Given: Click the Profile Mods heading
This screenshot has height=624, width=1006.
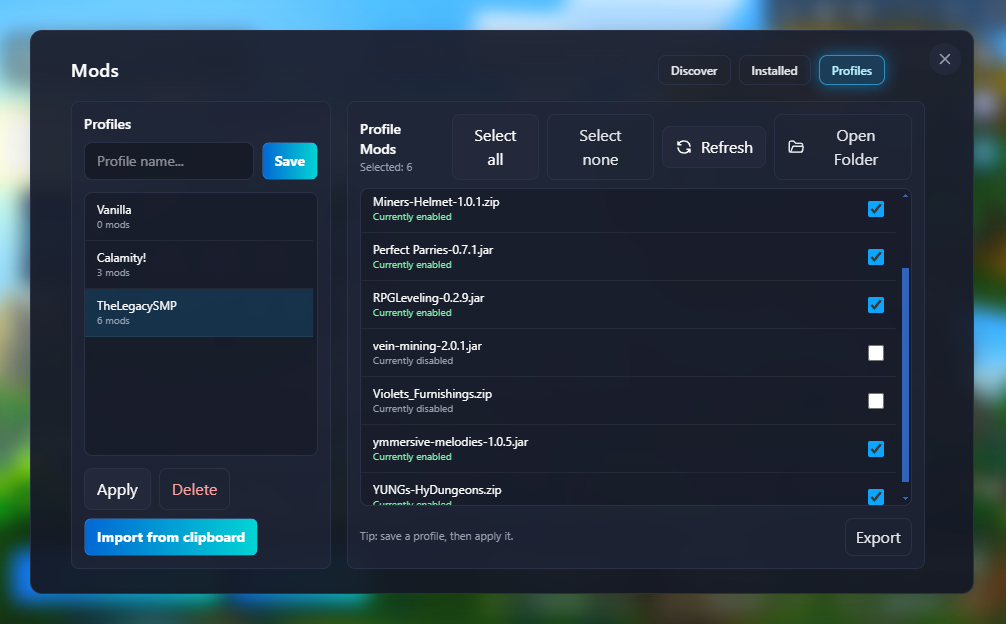Looking at the screenshot, I should point(380,139).
